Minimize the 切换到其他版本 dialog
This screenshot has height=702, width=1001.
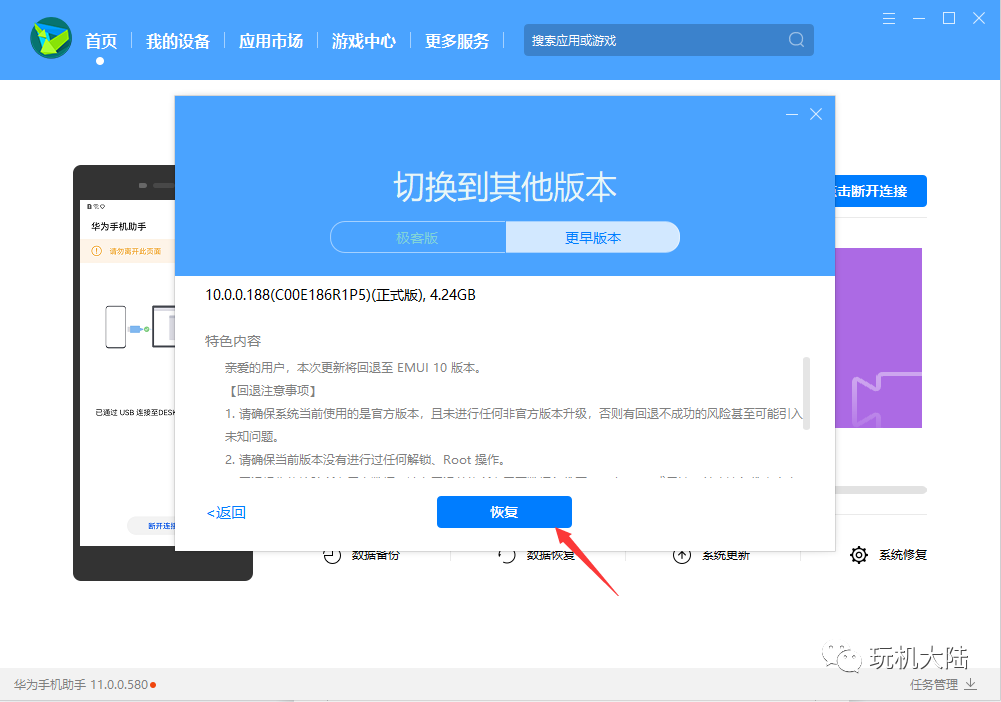pyautogui.click(x=792, y=114)
